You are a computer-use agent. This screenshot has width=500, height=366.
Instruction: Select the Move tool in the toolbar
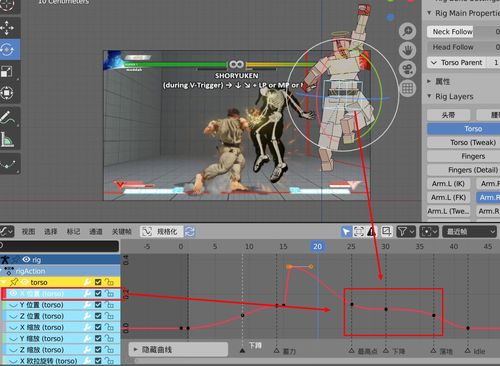tap(7, 28)
